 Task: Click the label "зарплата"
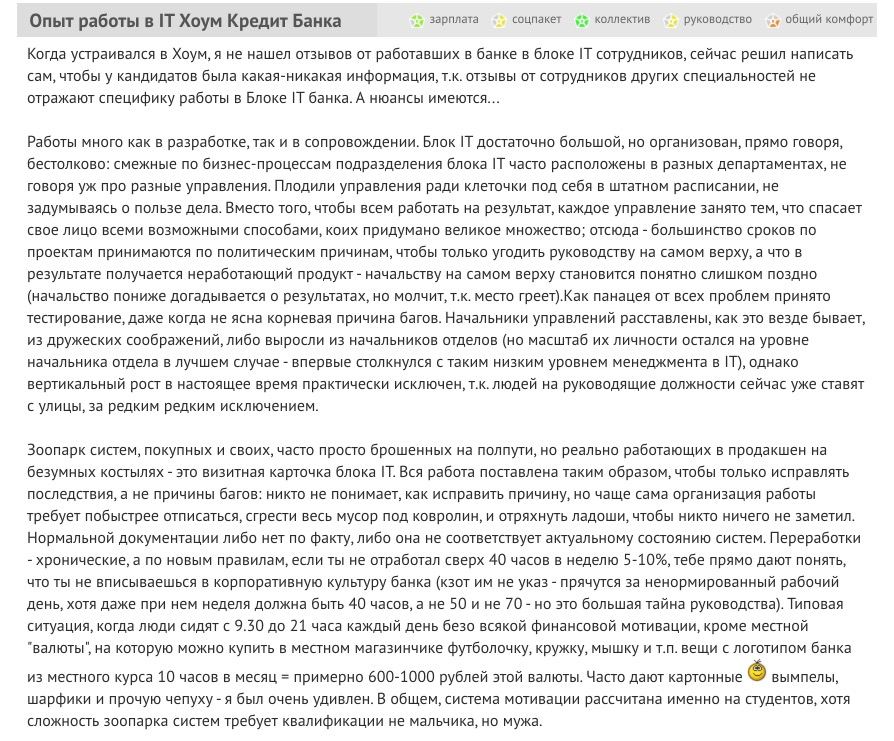point(454,19)
